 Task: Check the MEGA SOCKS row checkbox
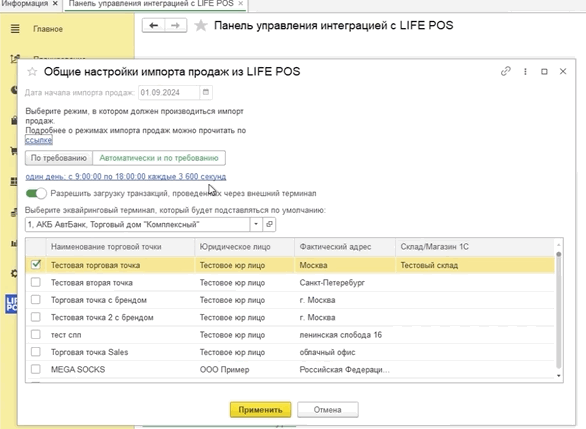tap(36, 369)
